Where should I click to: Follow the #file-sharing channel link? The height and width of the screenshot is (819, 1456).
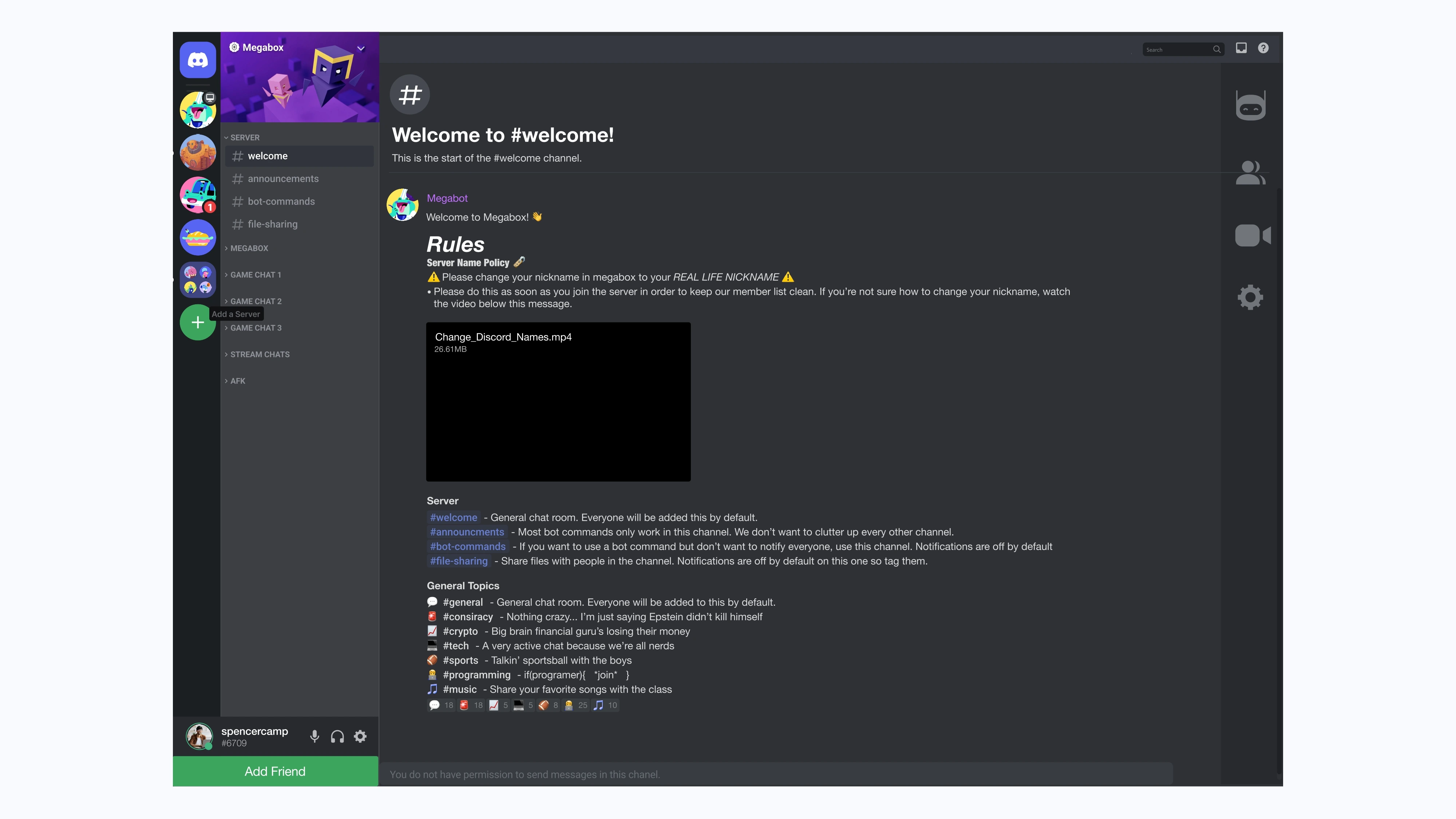pyautogui.click(x=458, y=561)
